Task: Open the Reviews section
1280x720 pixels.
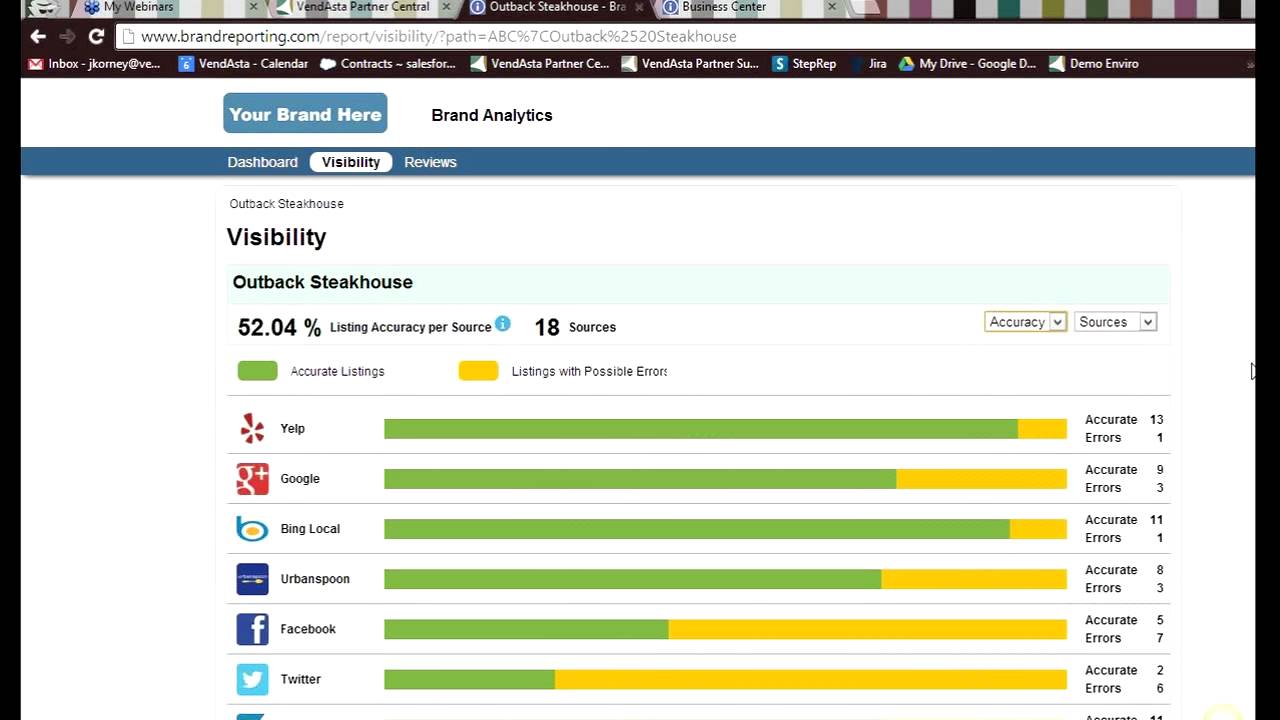Action: pyautogui.click(x=430, y=162)
